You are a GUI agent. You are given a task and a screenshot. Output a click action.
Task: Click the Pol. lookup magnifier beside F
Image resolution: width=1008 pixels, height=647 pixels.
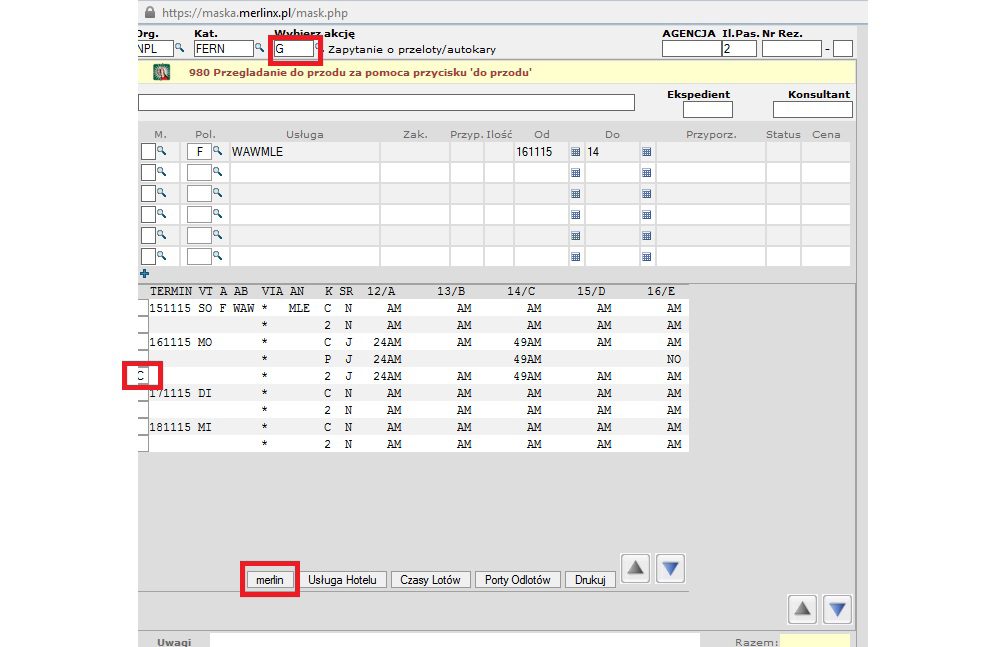pyautogui.click(x=218, y=151)
